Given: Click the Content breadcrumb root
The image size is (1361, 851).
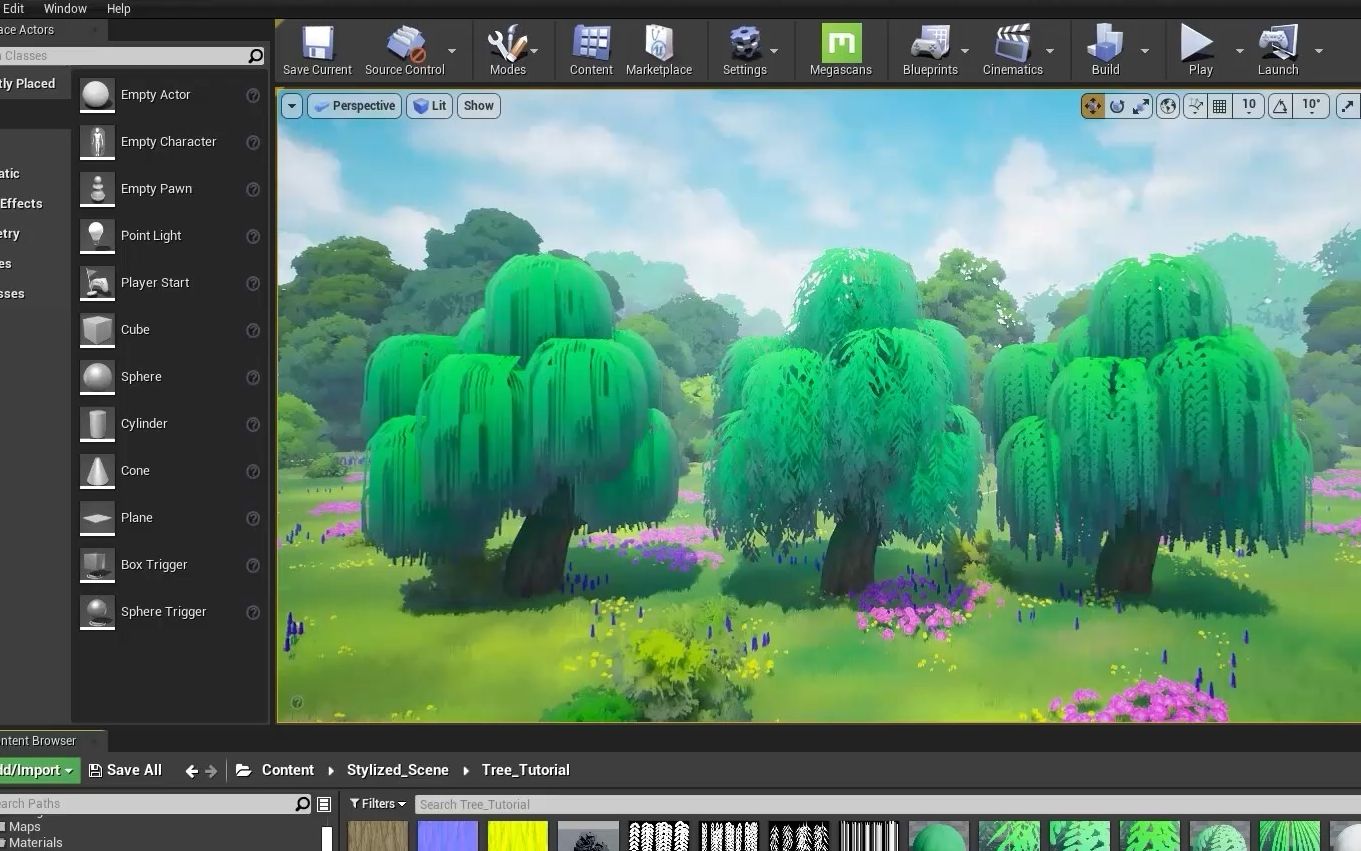Looking at the screenshot, I should point(288,770).
